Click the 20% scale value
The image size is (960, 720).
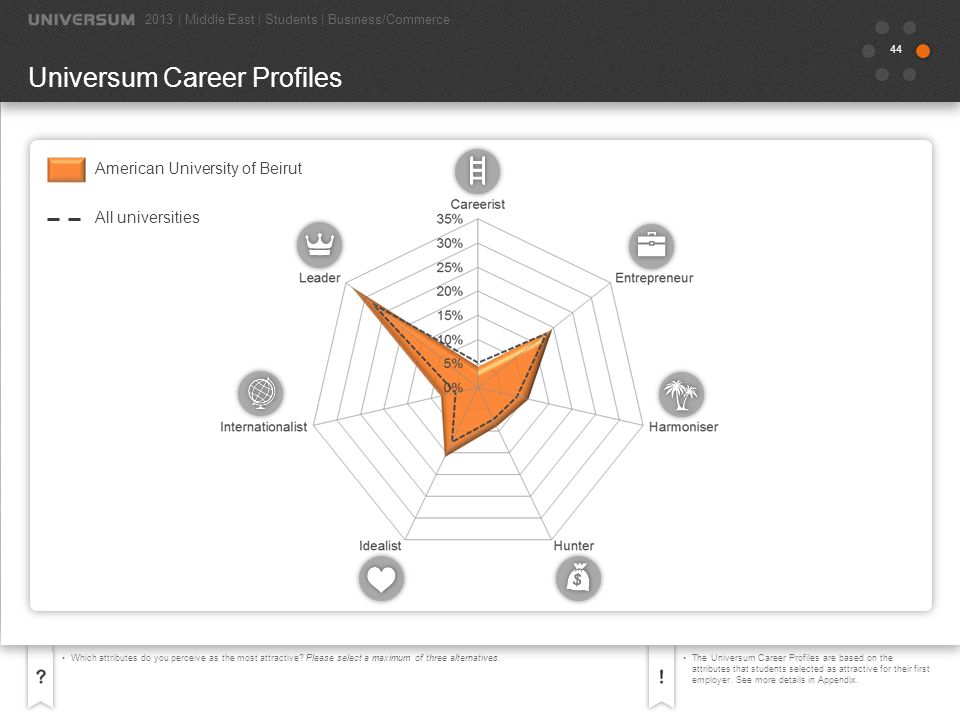tap(449, 291)
